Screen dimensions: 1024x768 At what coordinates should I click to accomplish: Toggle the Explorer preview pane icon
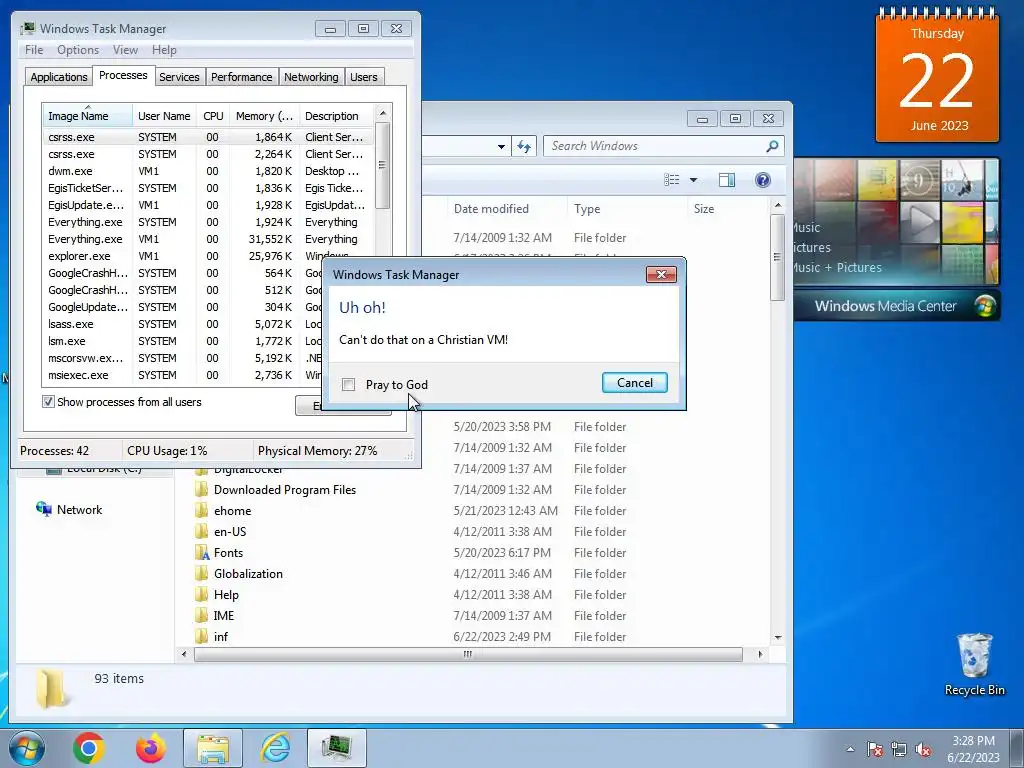click(726, 180)
